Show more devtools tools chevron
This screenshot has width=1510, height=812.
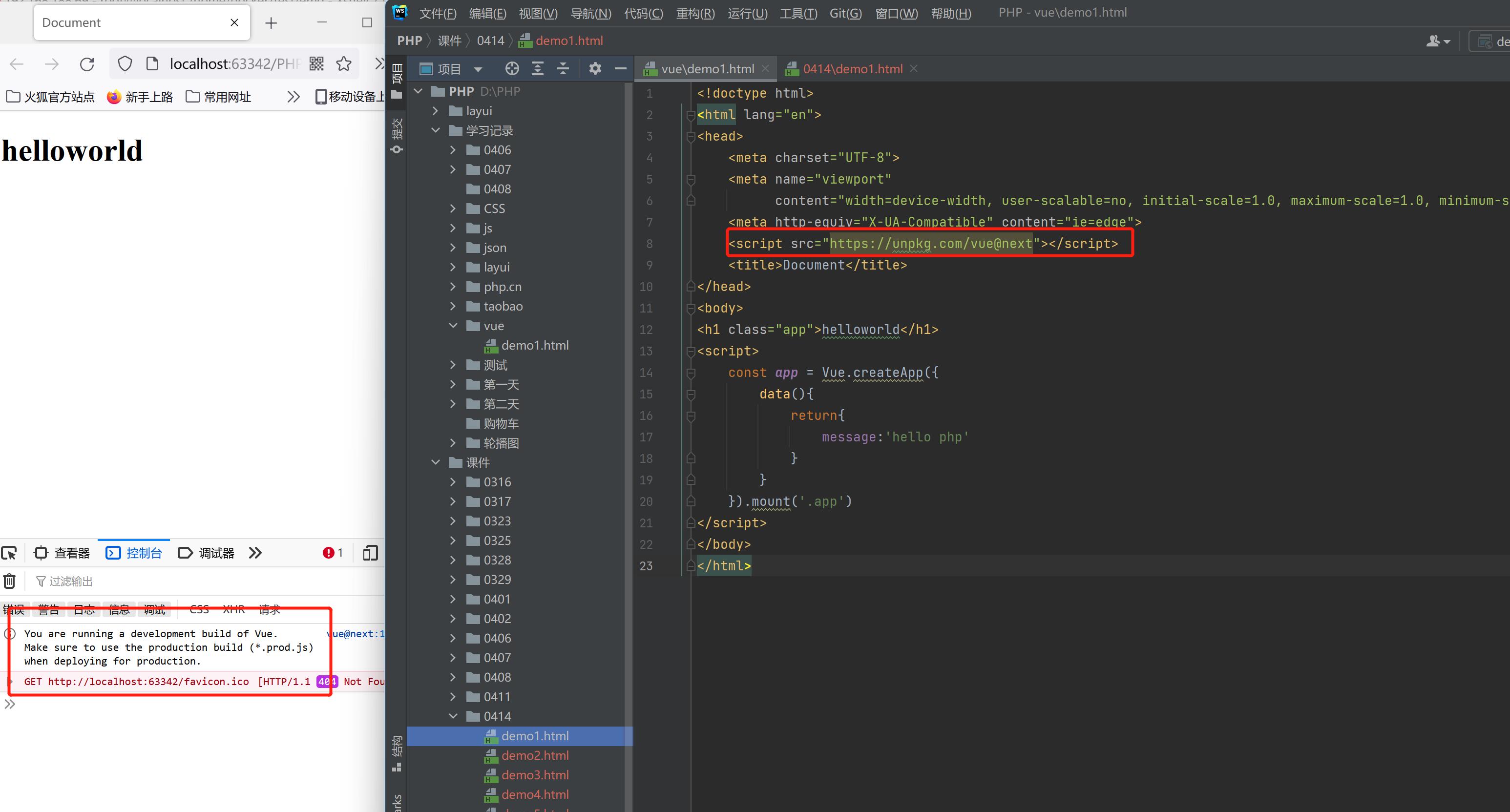pyautogui.click(x=255, y=553)
